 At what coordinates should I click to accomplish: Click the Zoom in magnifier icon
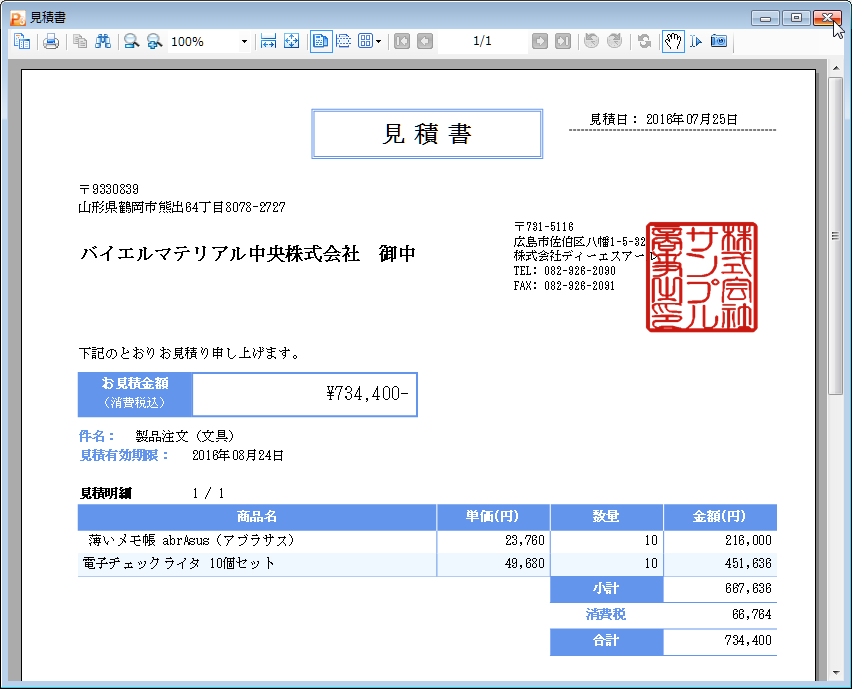pos(154,42)
